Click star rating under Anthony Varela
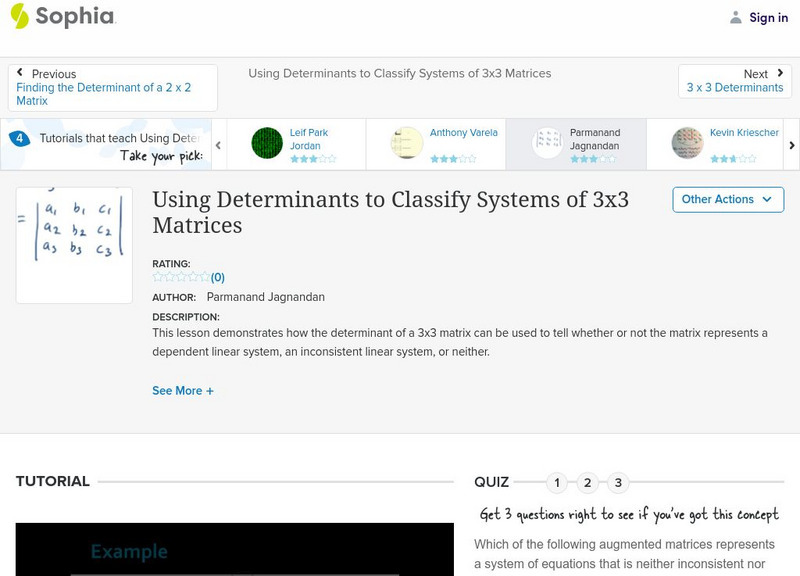This screenshot has height=576, width=800. click(x=453, y=159)
